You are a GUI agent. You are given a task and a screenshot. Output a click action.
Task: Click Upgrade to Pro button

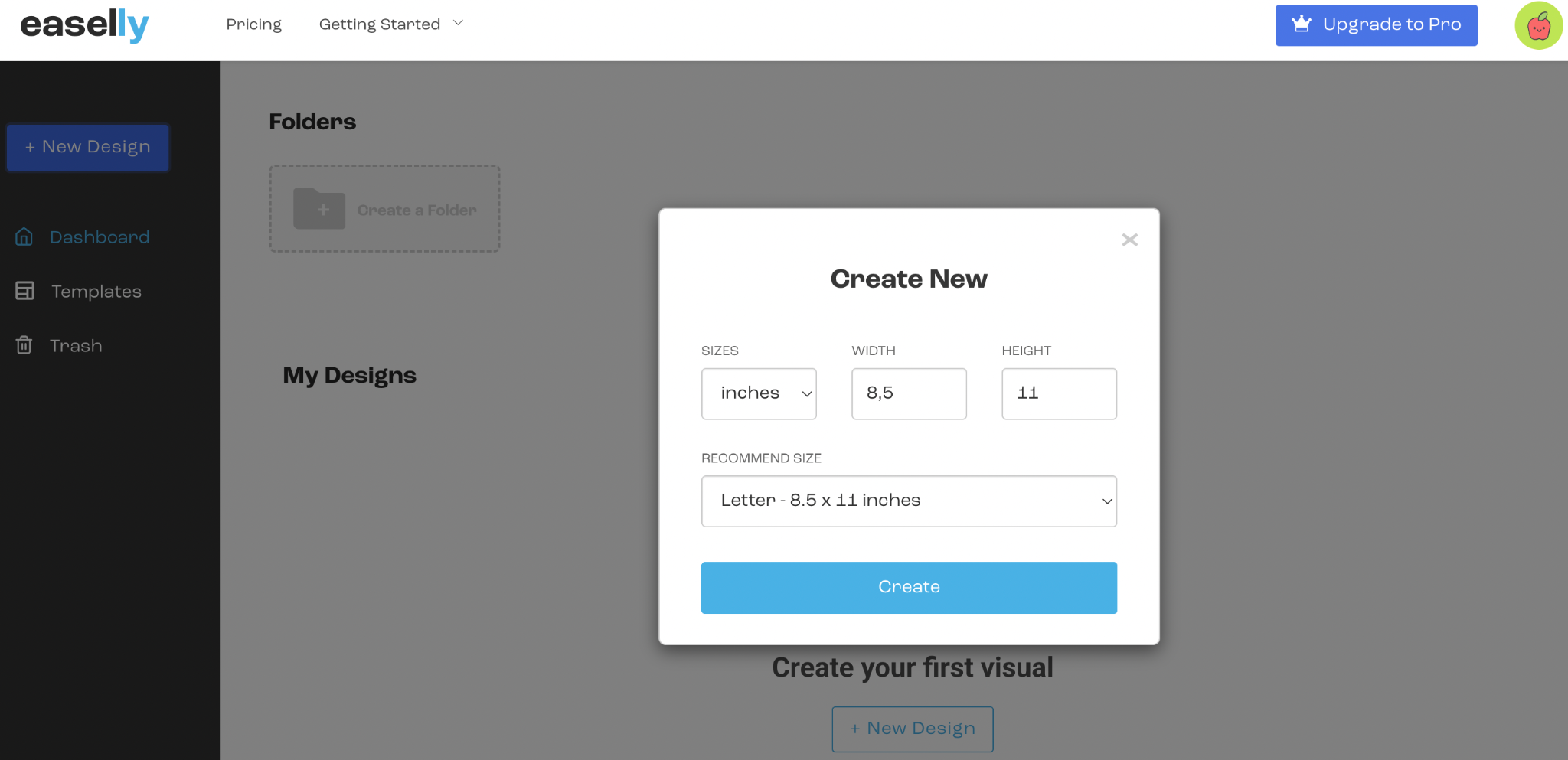pyautogui.click(x=1376, y=25)
